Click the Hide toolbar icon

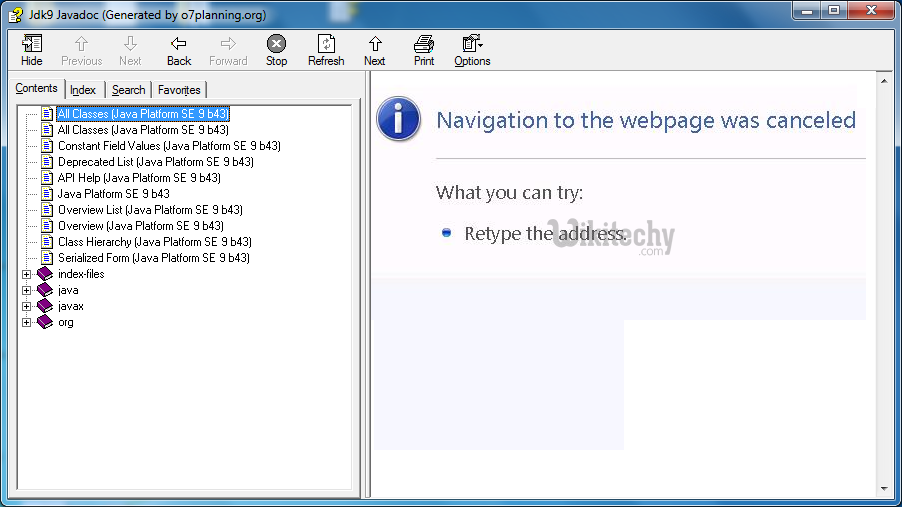point(32,44)
